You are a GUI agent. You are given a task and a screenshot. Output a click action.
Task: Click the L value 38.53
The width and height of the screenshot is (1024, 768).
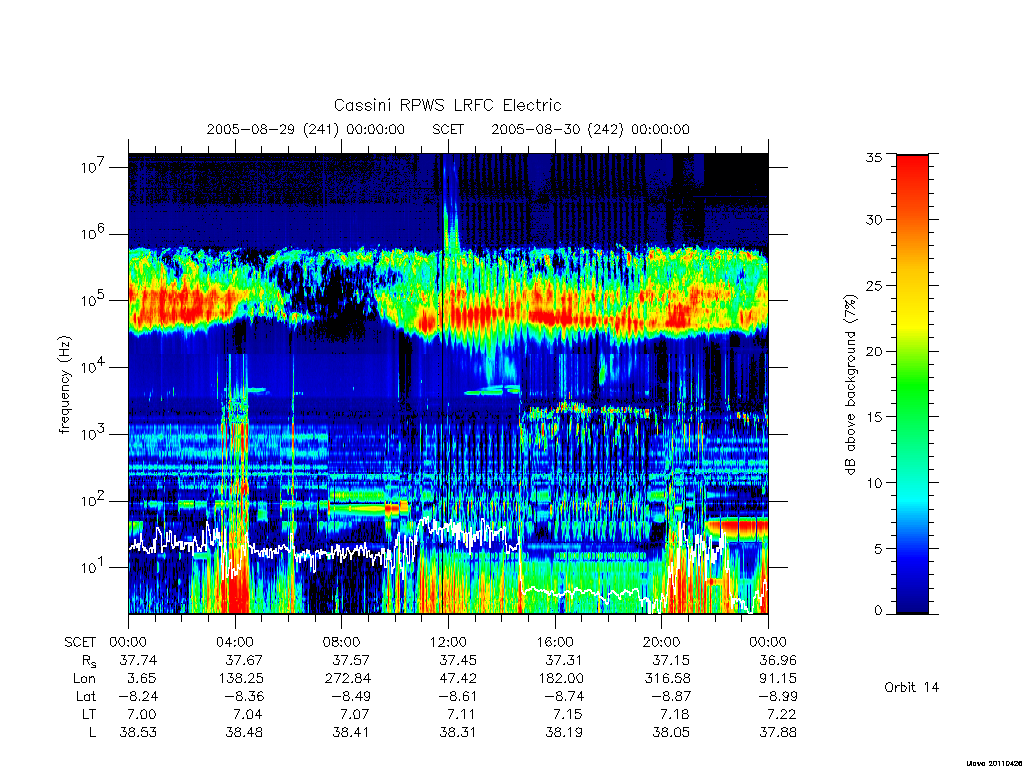click(138, 733)
